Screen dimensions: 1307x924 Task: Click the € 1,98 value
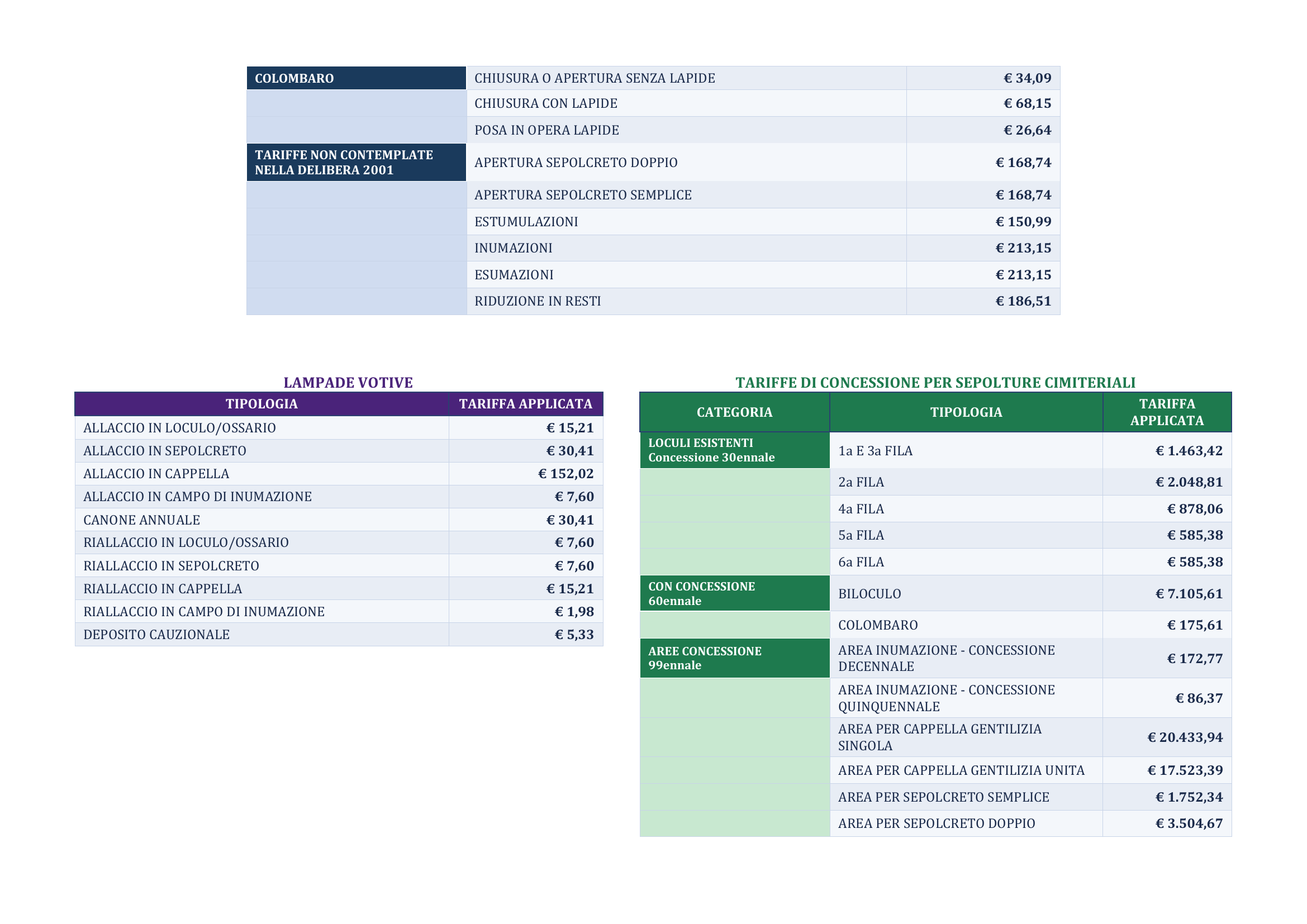point(574,612)
